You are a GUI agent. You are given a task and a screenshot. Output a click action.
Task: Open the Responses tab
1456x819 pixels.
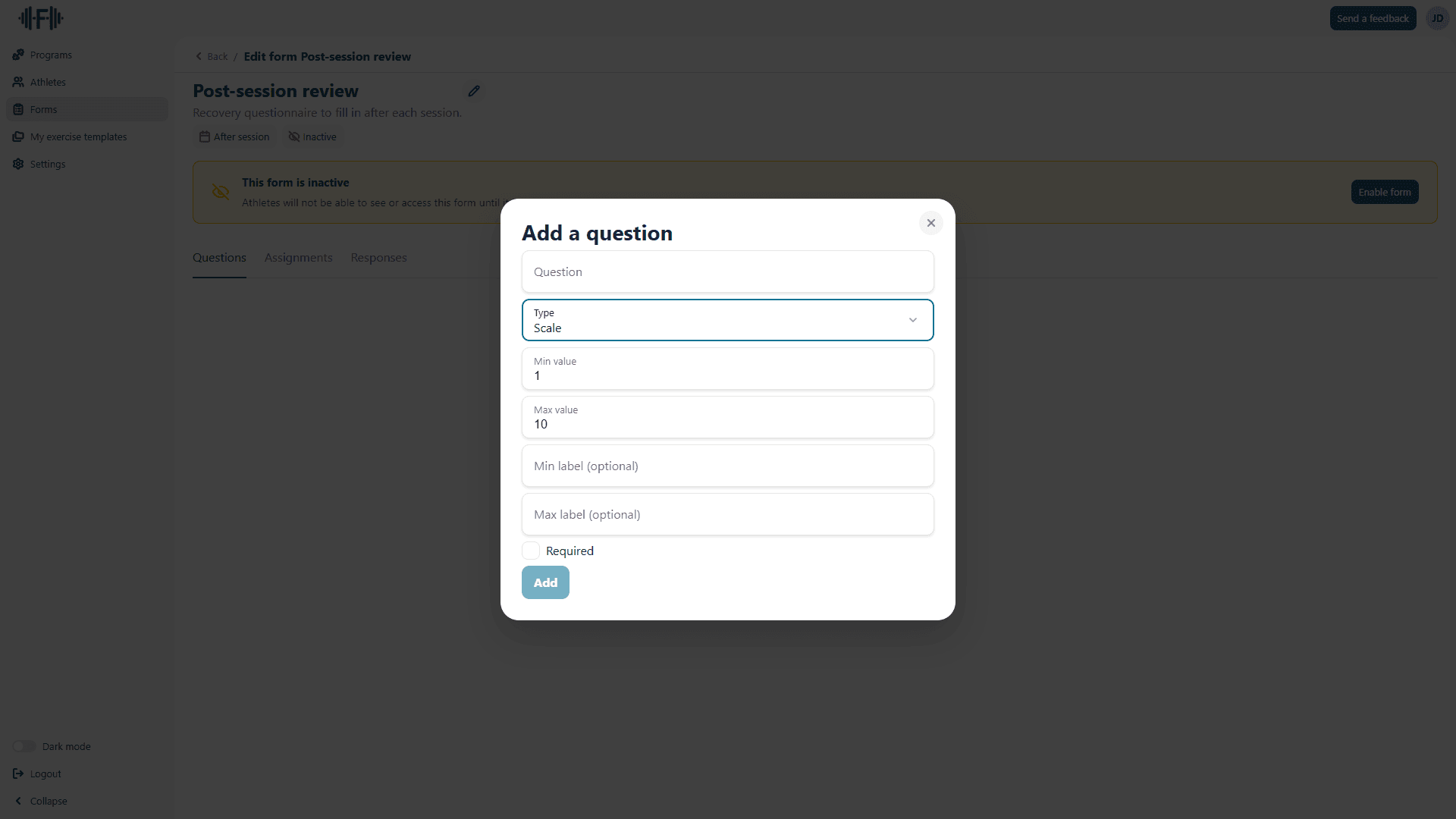coord(378,258)
